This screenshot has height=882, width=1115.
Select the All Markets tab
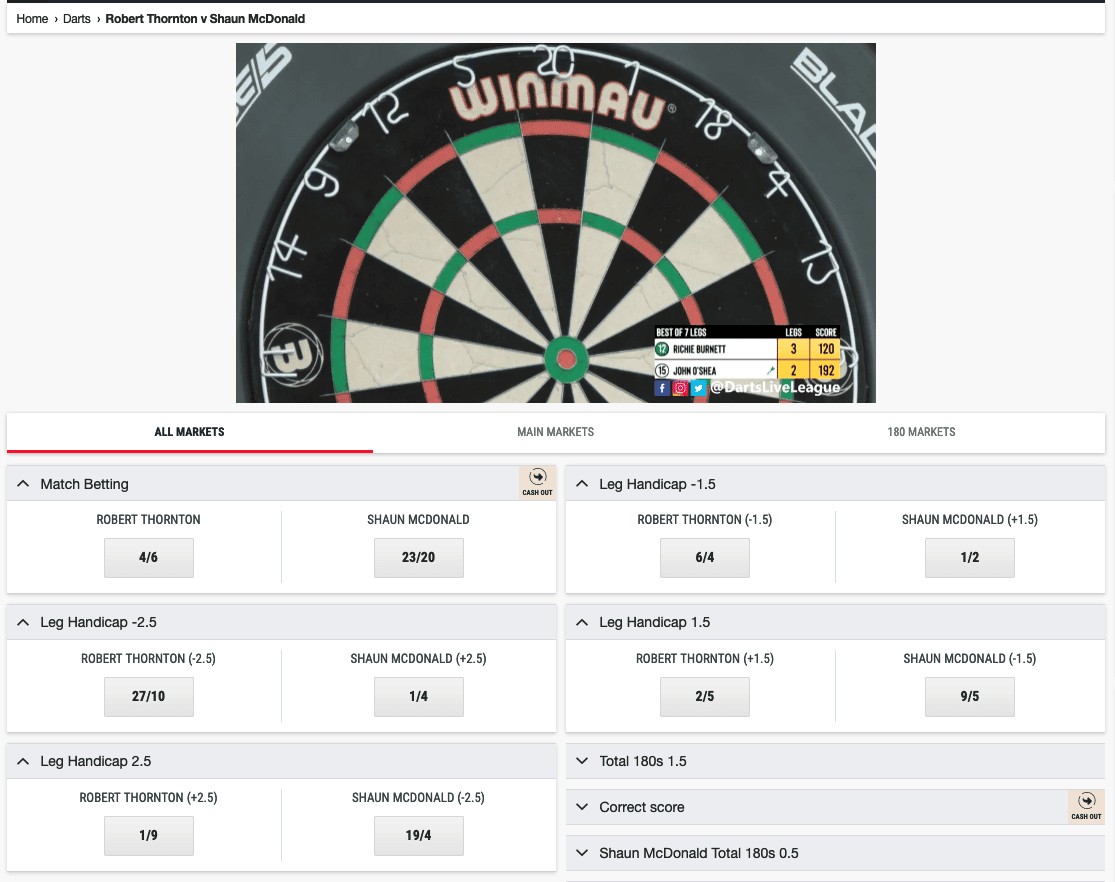[189, 432]
